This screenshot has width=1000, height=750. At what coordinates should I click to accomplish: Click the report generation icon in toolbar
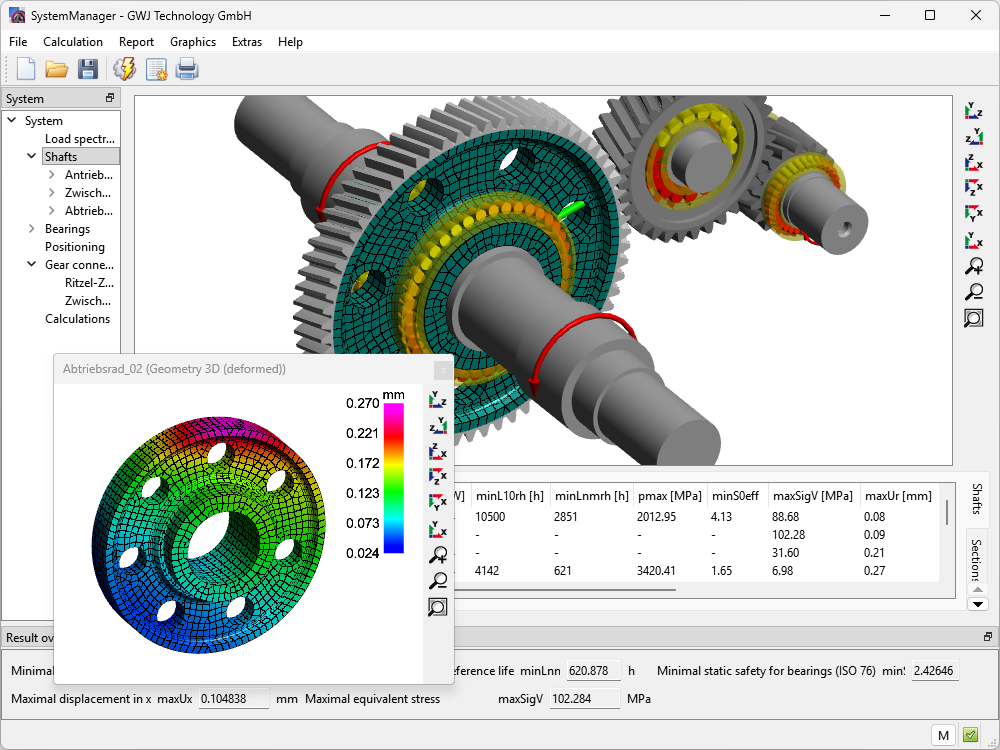[156, 69]
